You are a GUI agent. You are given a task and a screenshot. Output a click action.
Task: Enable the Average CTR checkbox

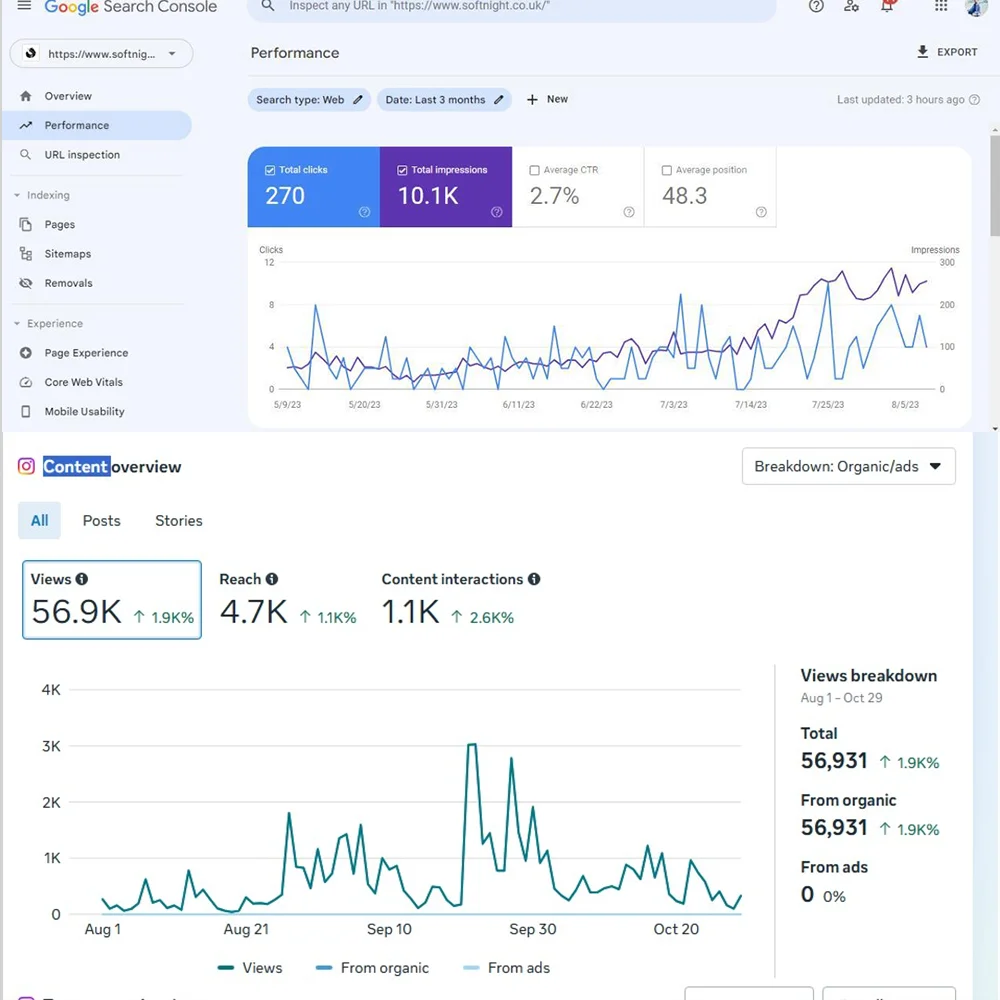[534, 170]
